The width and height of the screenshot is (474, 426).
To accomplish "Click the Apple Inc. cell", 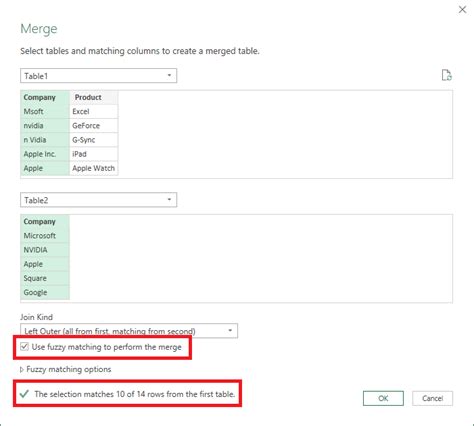I will point(45,154).
